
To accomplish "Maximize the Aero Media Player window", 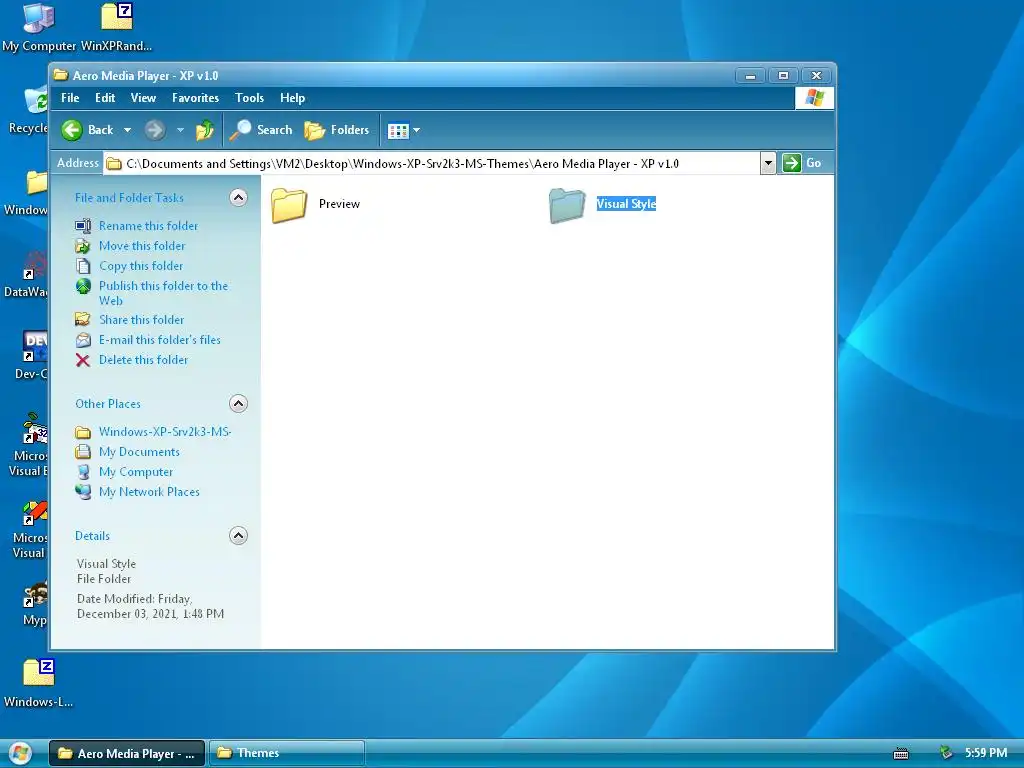I will [783, 76].
